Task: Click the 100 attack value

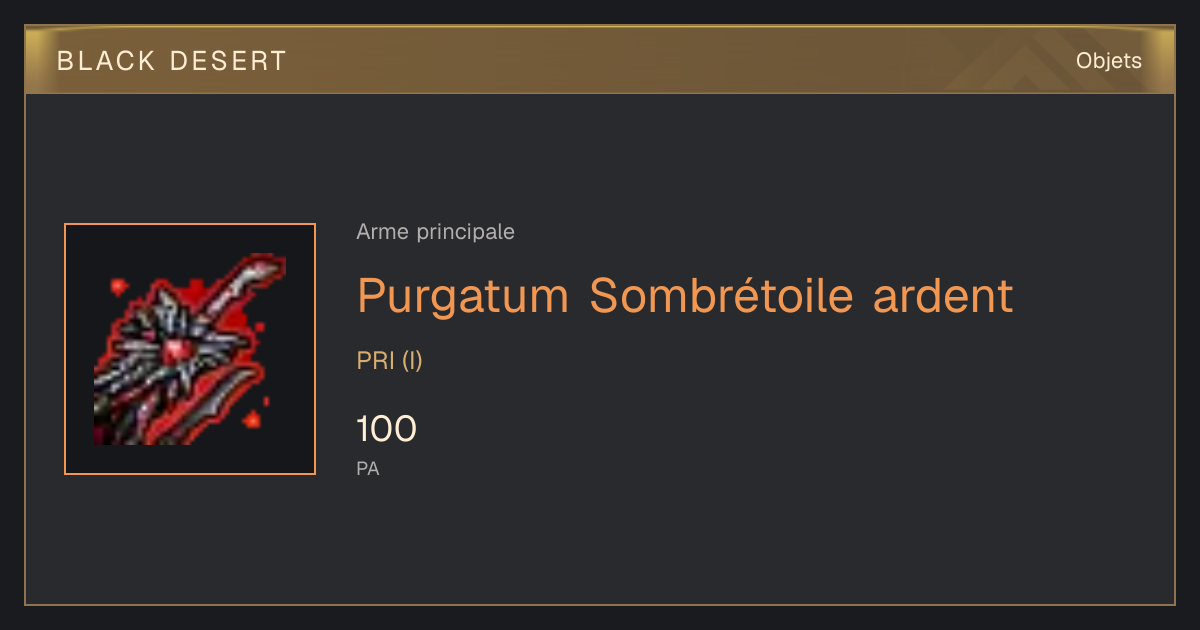Action: [386, 429]
